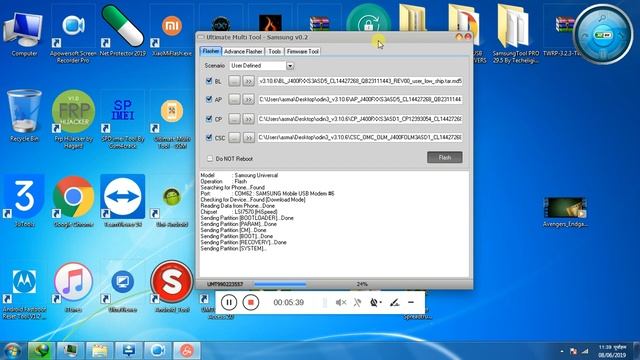The image size is (640, 360).
Task: Click the CSC file path field
Action: tap(360, 138)
